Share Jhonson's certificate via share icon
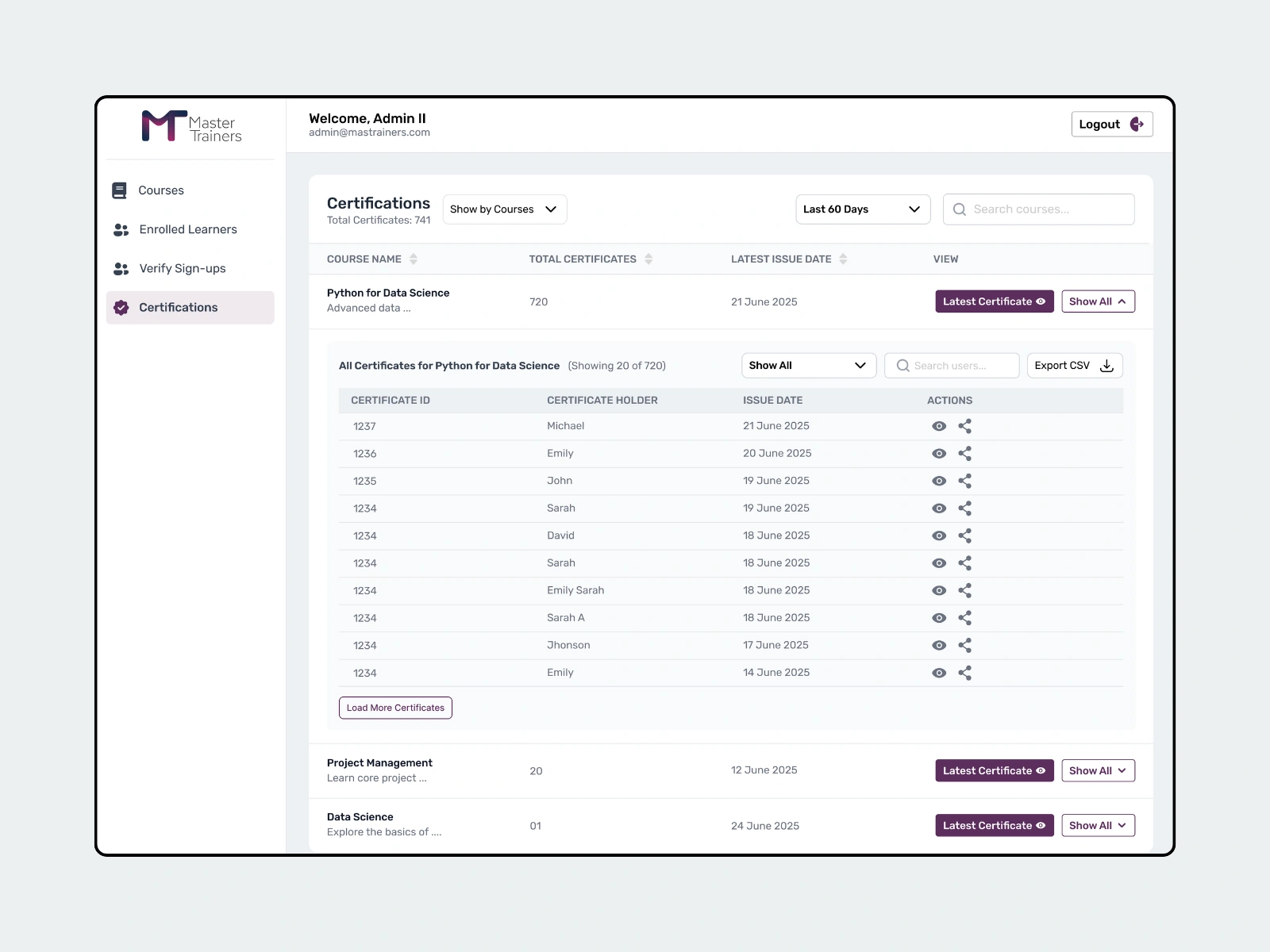1270x952 pixels. pos(964,645)
